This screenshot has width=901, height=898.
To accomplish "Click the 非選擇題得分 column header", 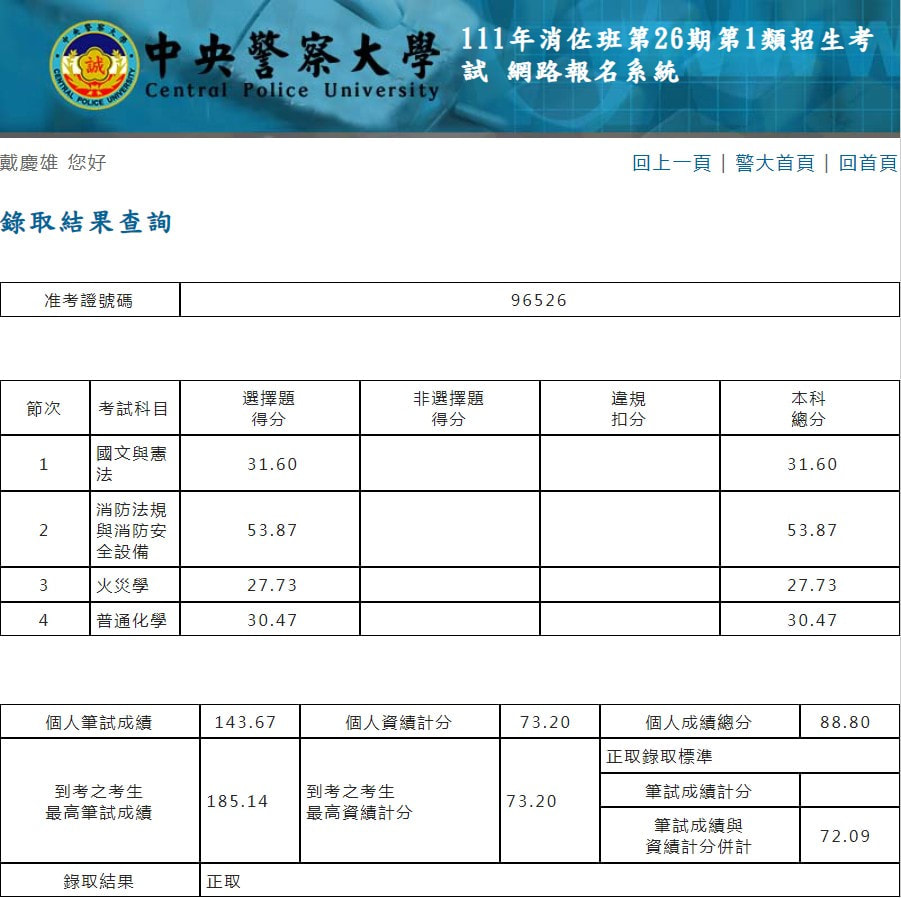I will click(449, 408).
